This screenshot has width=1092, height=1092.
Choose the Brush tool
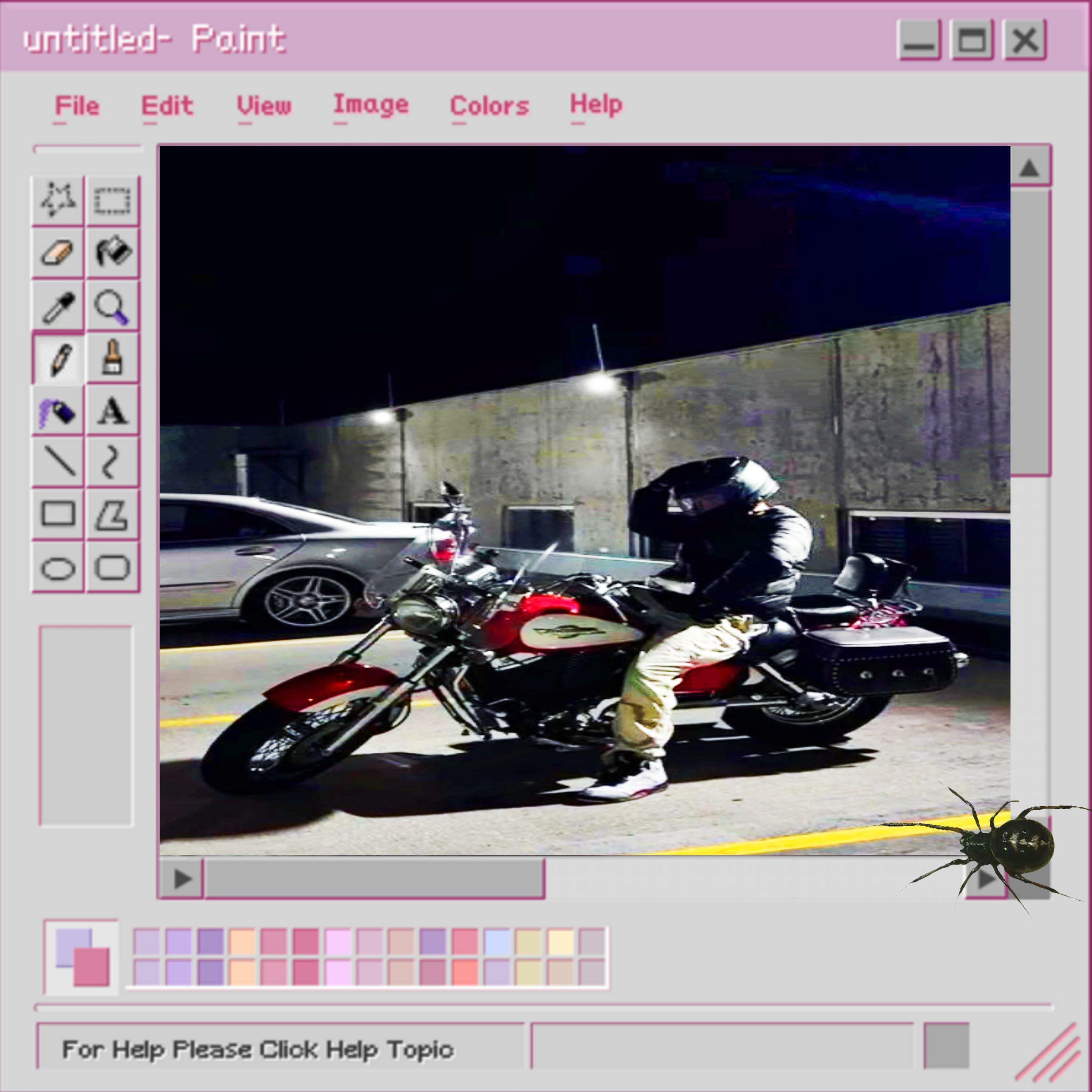112,357
